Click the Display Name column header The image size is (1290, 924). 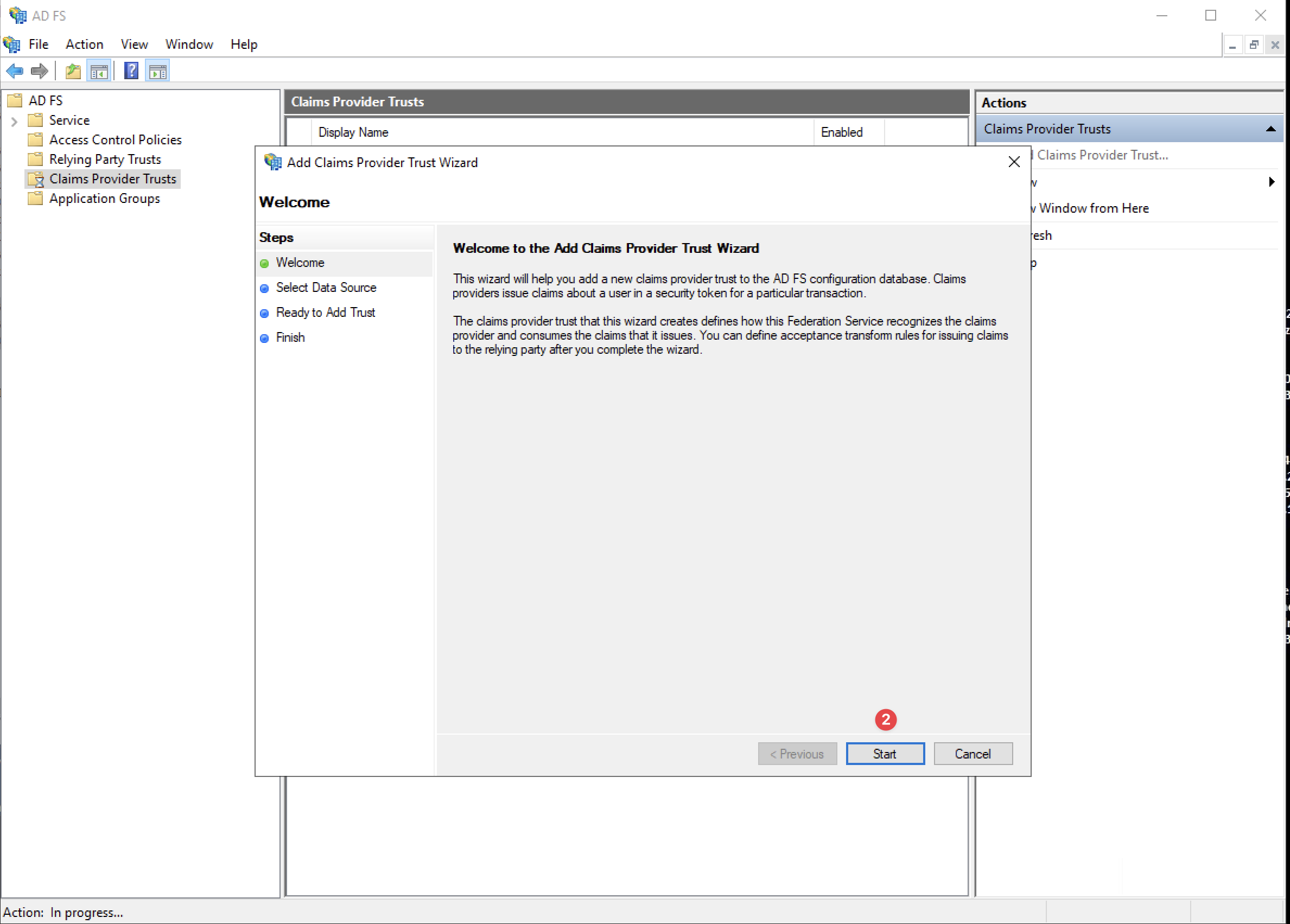[x=353, y=132]
